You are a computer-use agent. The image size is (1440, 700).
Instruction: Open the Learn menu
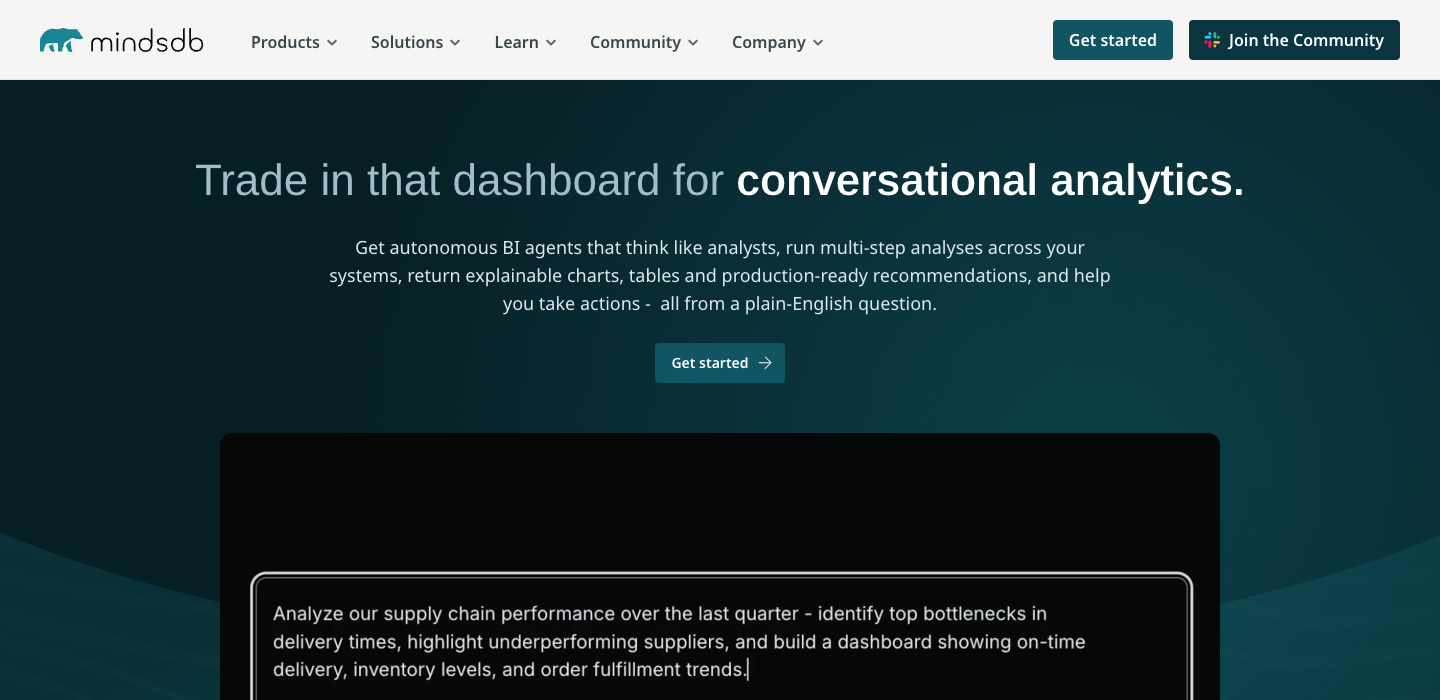point(526,42)
